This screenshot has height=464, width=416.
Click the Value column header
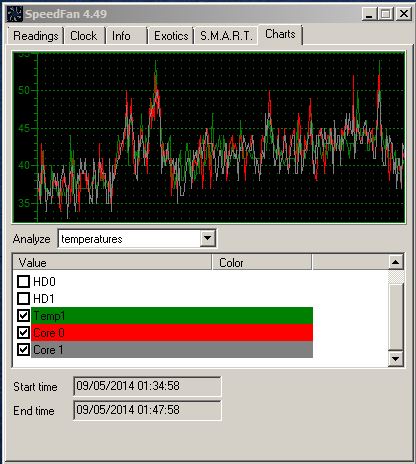coord(112,262)
